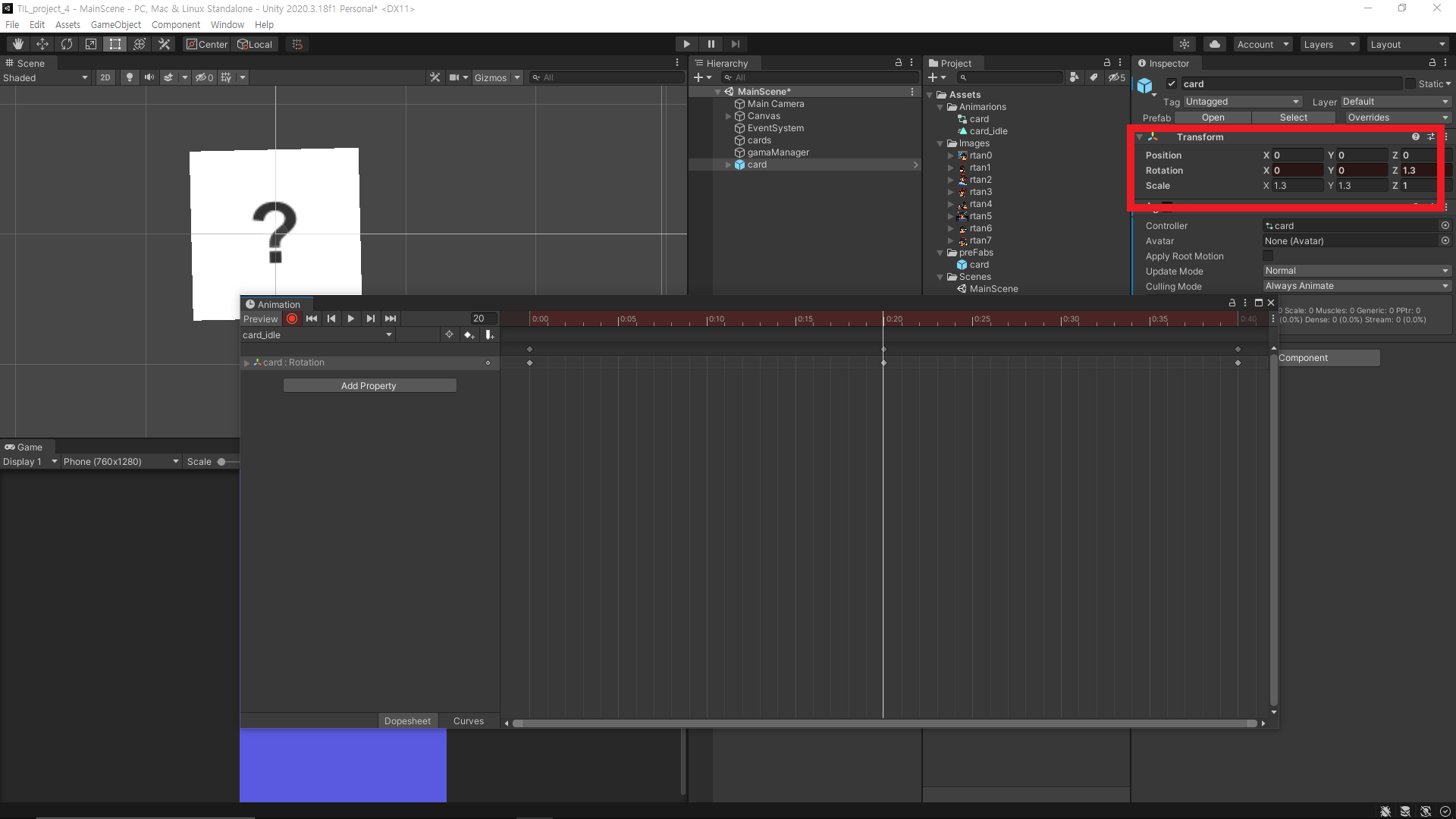Screen dimensions: 1456x819
Task: Click Add Property button in Animation panel
Action: click(x=368, y=385)
